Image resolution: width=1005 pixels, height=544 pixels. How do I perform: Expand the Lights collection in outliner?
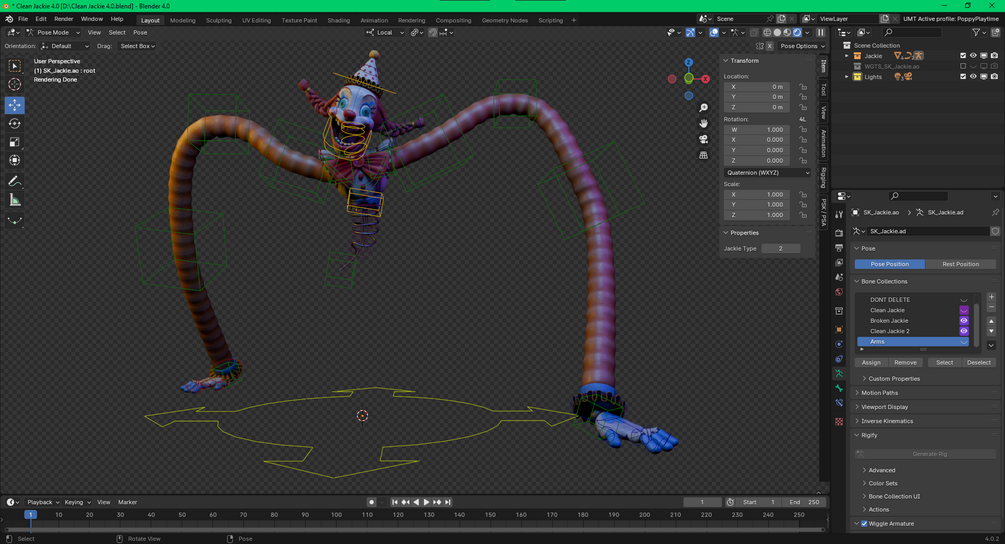pos(847,77)
